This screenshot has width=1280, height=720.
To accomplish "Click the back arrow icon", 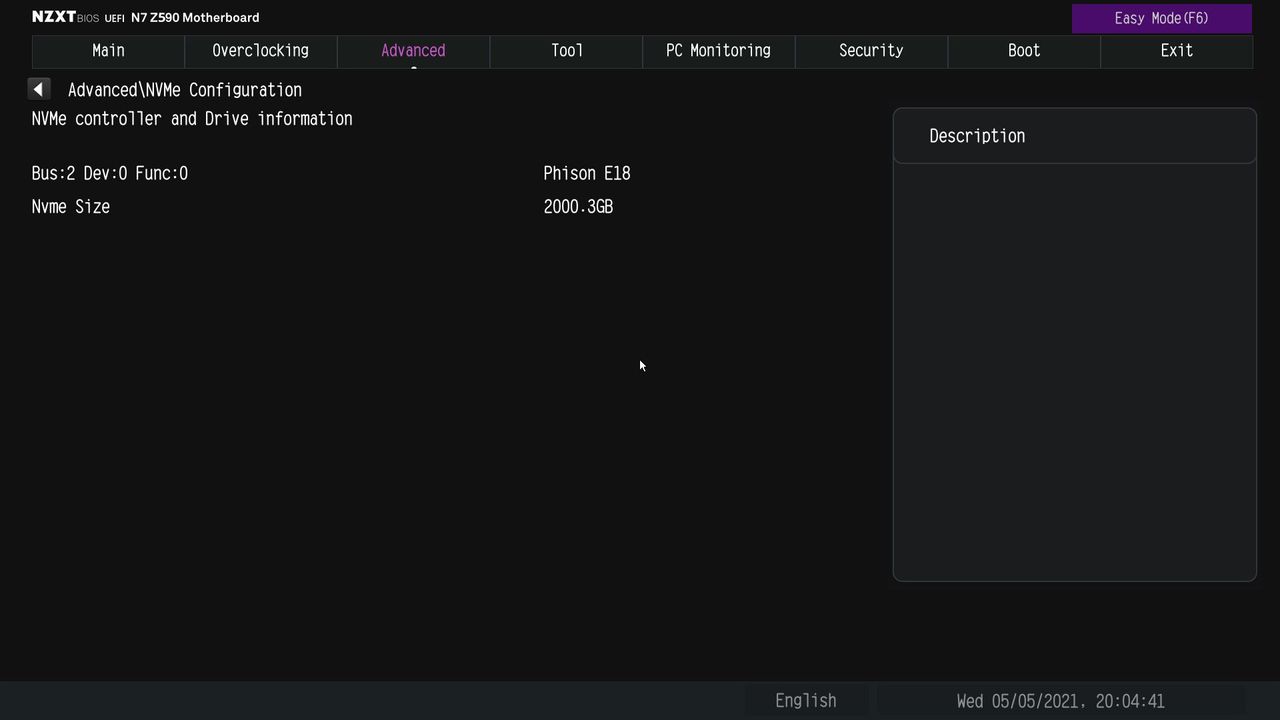I will [x=38, y=90].
